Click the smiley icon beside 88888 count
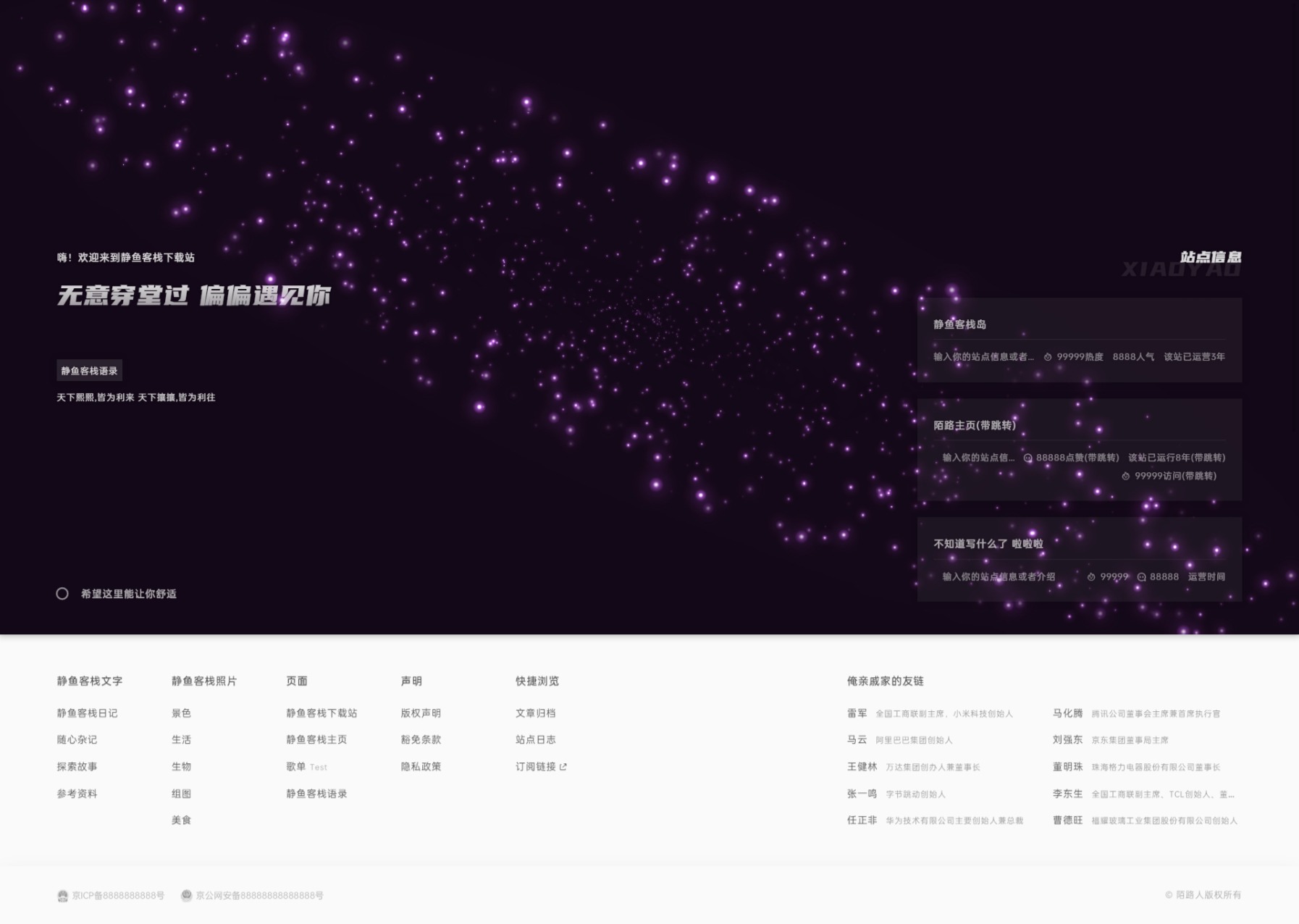 [x=1141, y=577]
